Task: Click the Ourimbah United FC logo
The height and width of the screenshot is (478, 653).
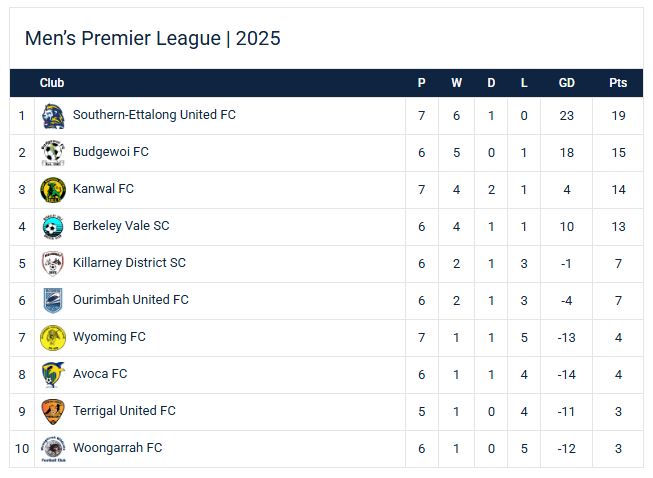Action: 53,301
